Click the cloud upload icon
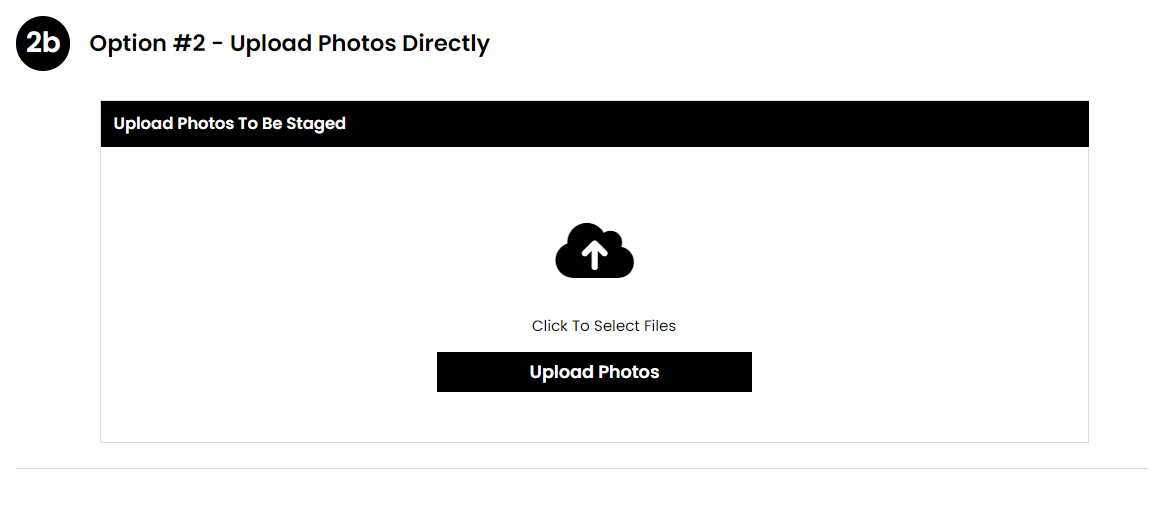The width and height of the screenshot is (1162, 507). tap(594, 251)
